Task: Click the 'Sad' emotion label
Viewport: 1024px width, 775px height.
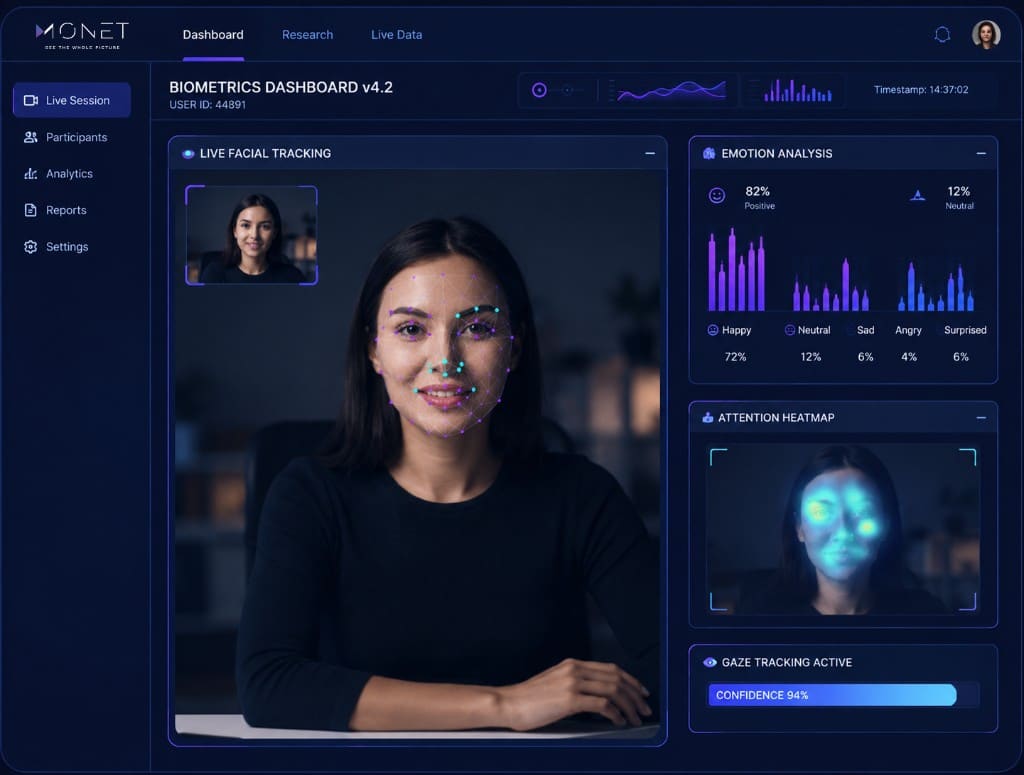Action: [865, 330]
